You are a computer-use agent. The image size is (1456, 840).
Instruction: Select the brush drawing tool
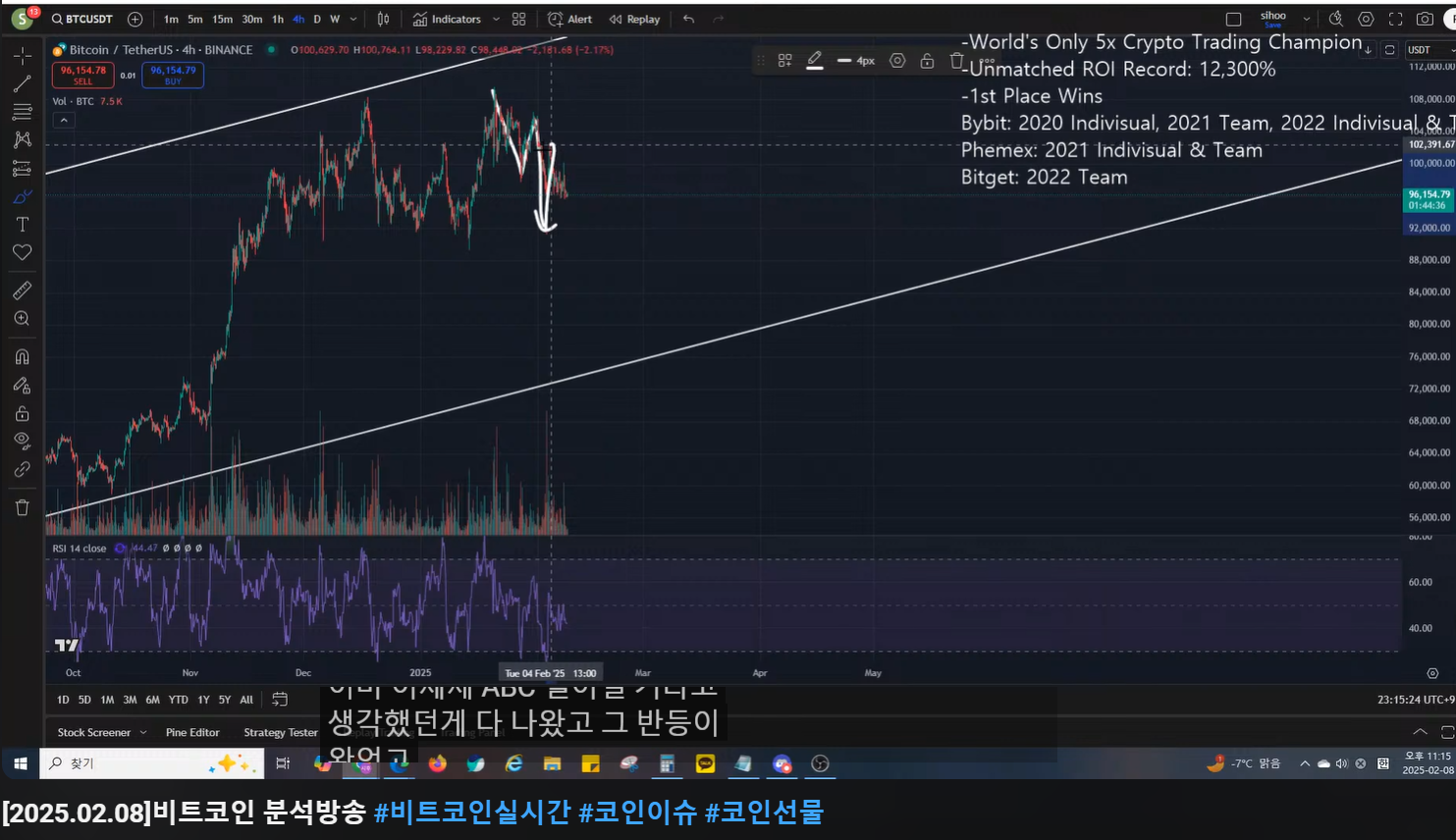point(22,196)
